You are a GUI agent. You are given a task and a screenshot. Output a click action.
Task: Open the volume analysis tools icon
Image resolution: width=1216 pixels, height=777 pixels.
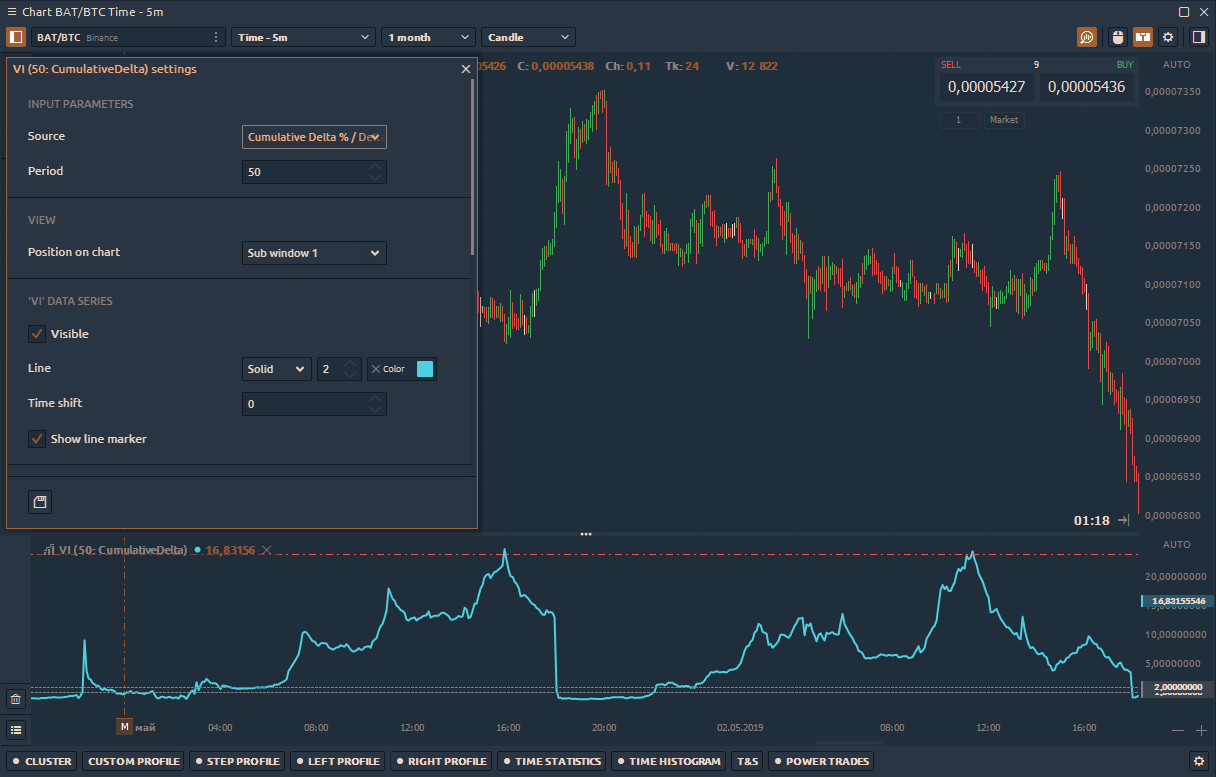tap(1087, 37)
